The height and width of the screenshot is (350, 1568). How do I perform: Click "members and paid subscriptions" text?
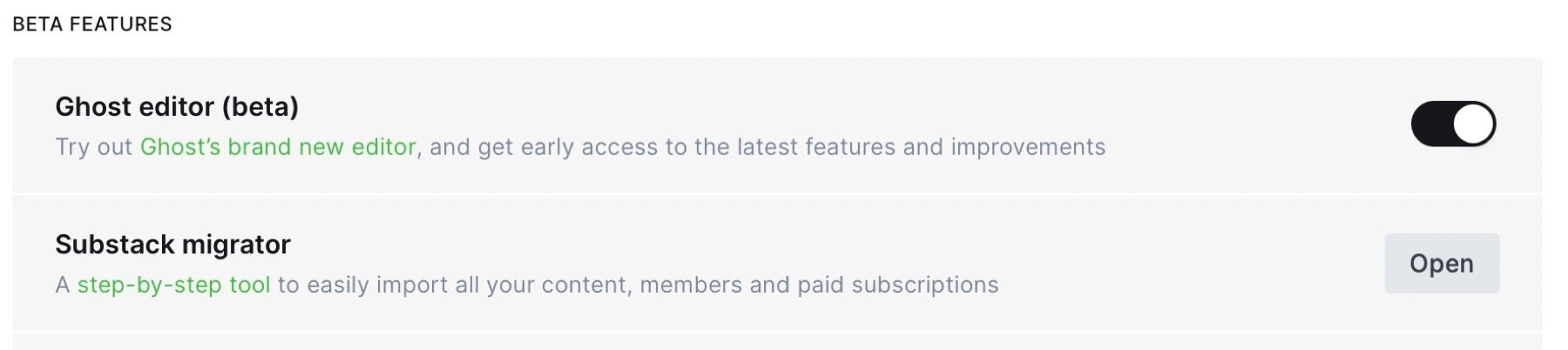point(819,285)
